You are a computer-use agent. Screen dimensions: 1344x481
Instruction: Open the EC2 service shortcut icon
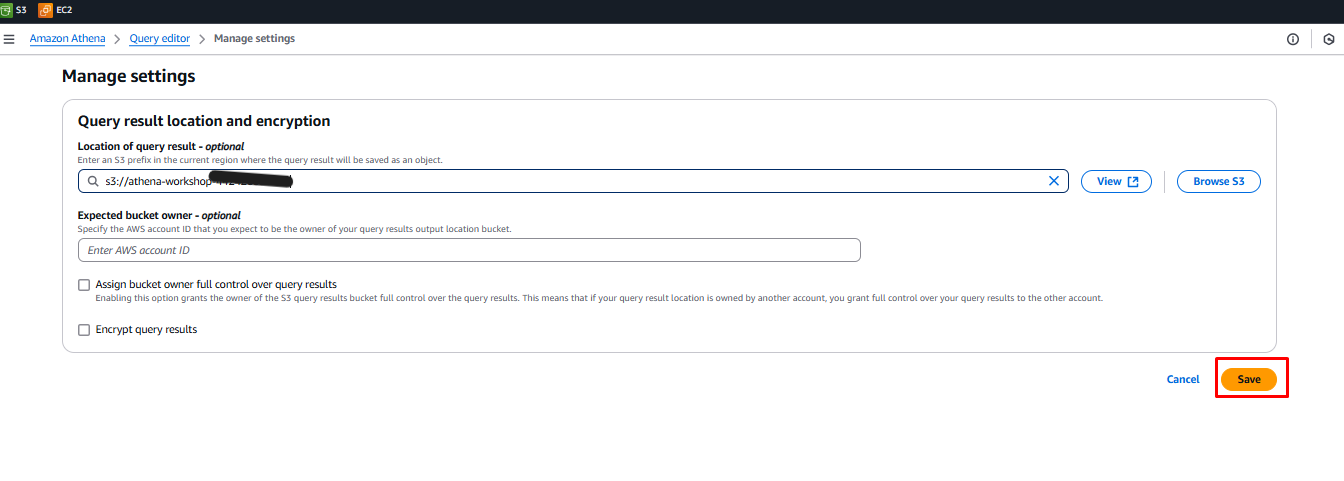click(45, 10)
